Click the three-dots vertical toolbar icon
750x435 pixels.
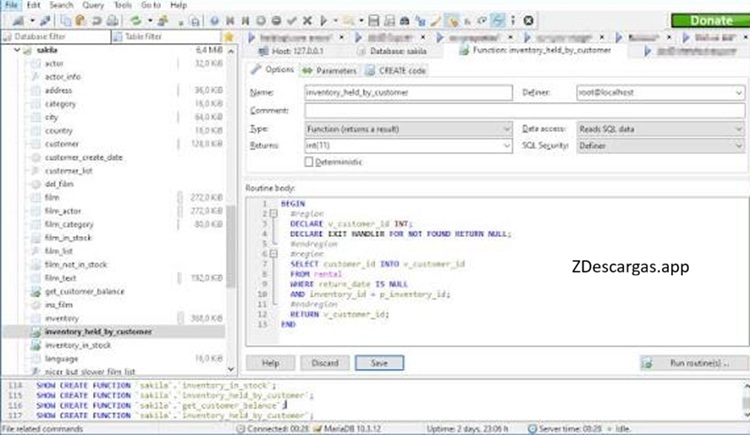pyautogui.click(x=513, y=21)
